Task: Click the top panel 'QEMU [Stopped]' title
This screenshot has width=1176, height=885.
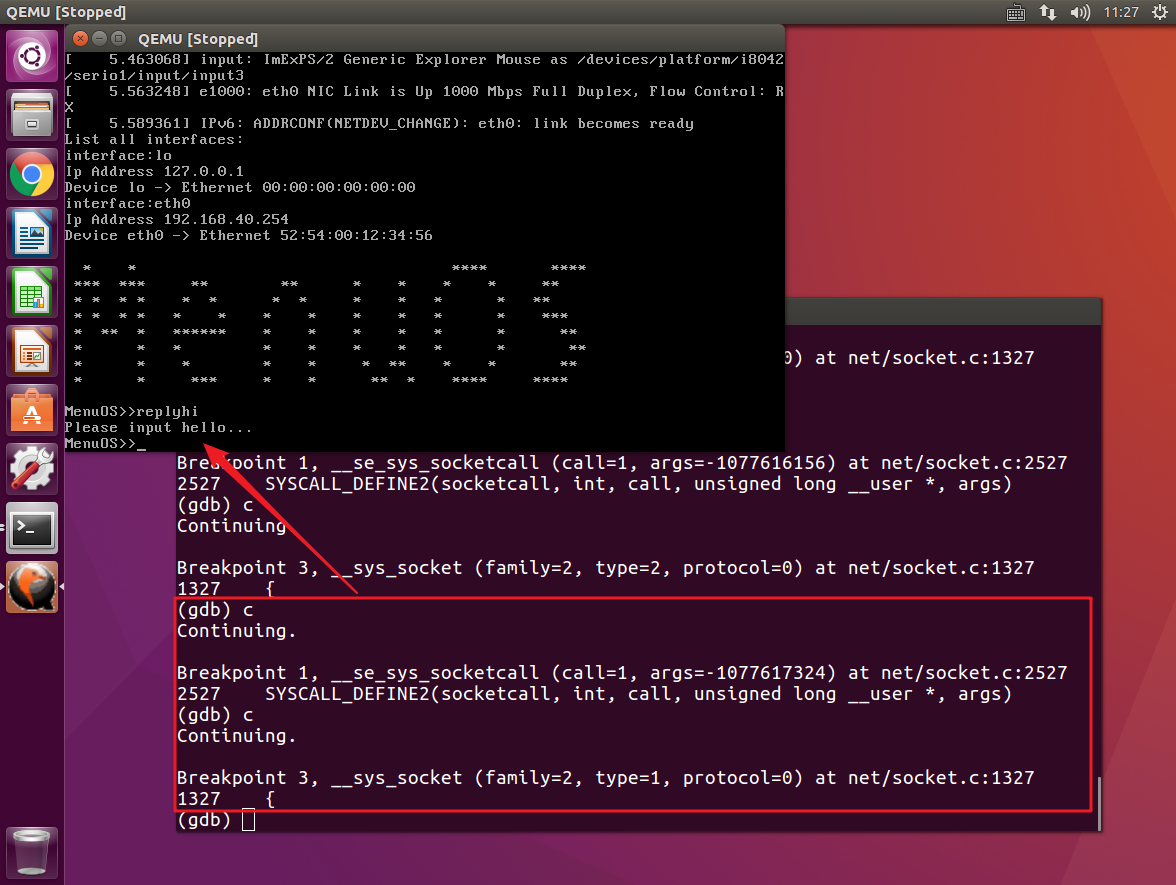Action: (66, 13)
